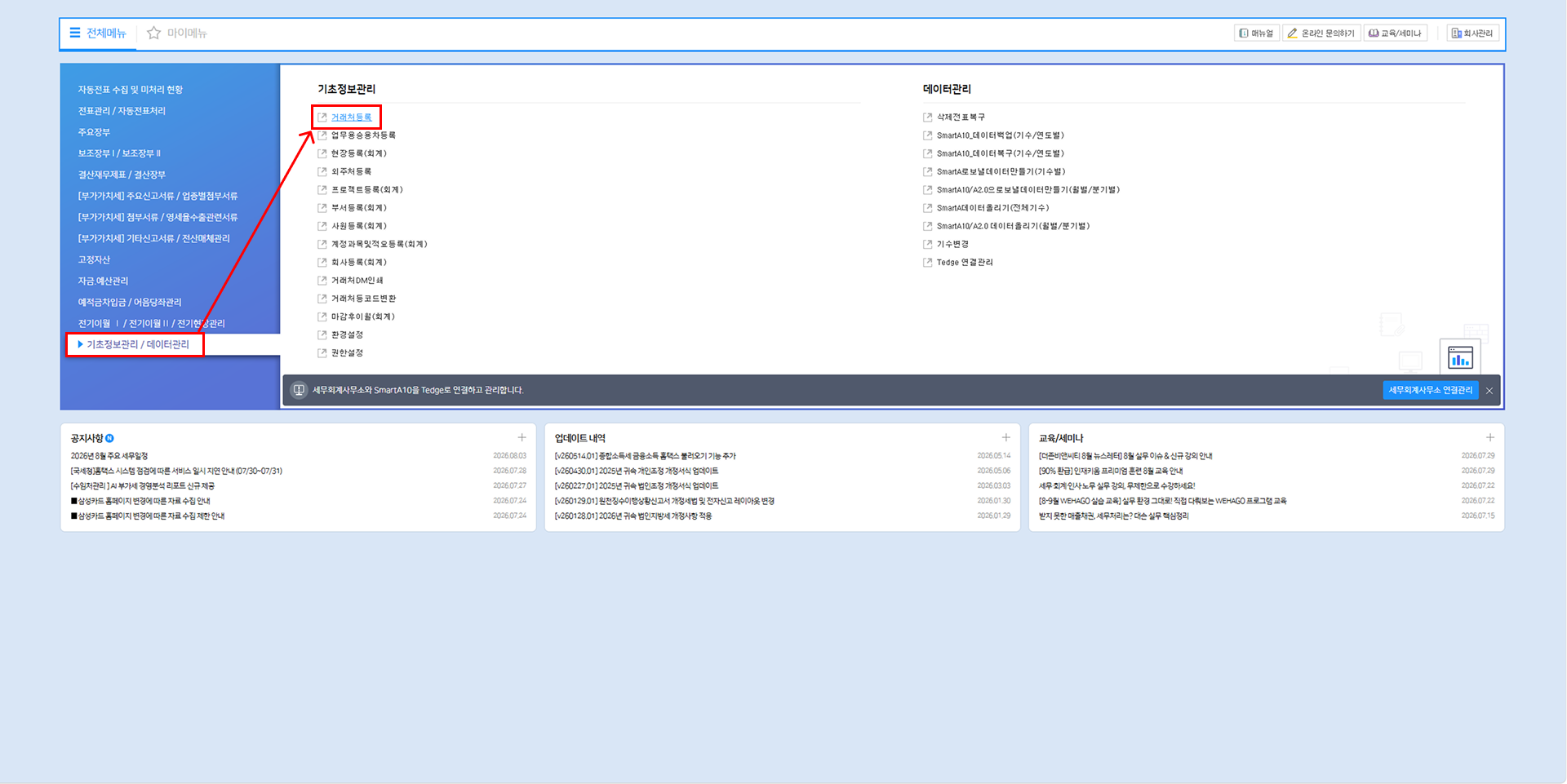Open notice [국세청]홈택스 시스템 점검 안내

point(176,471)
